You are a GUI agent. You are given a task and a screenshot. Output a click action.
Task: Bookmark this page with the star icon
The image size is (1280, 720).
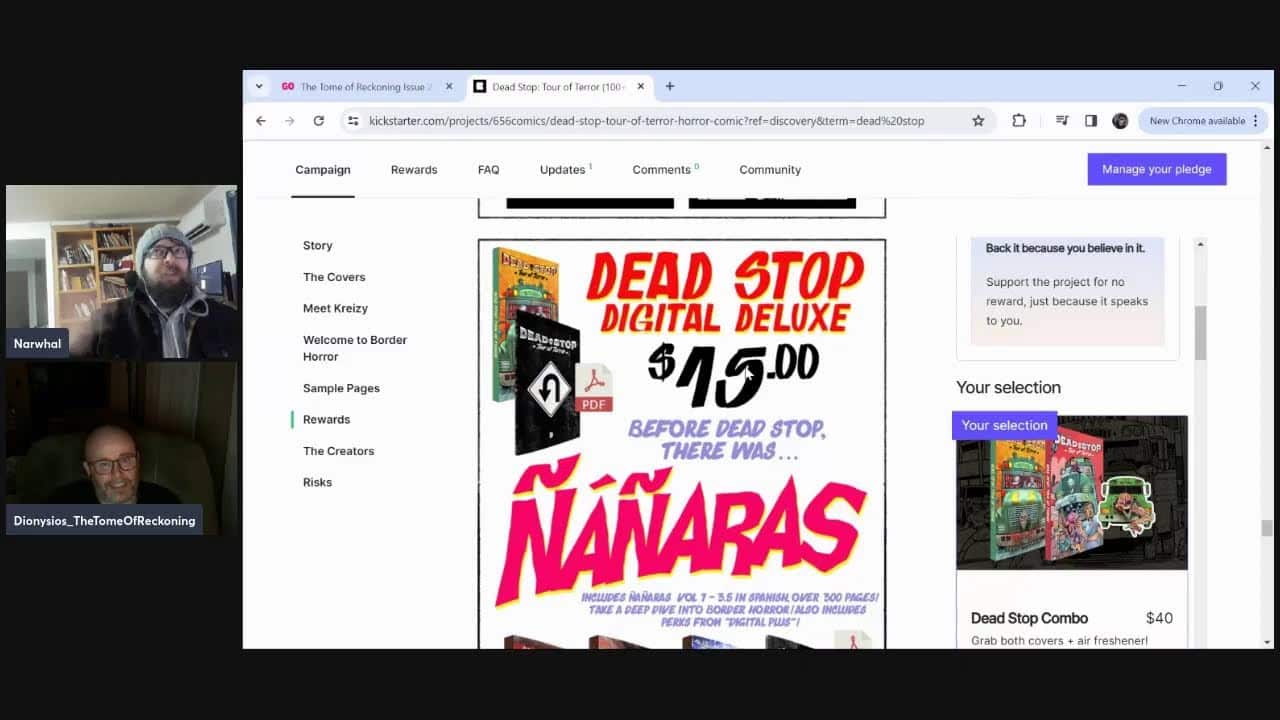(x=978, y=121)
